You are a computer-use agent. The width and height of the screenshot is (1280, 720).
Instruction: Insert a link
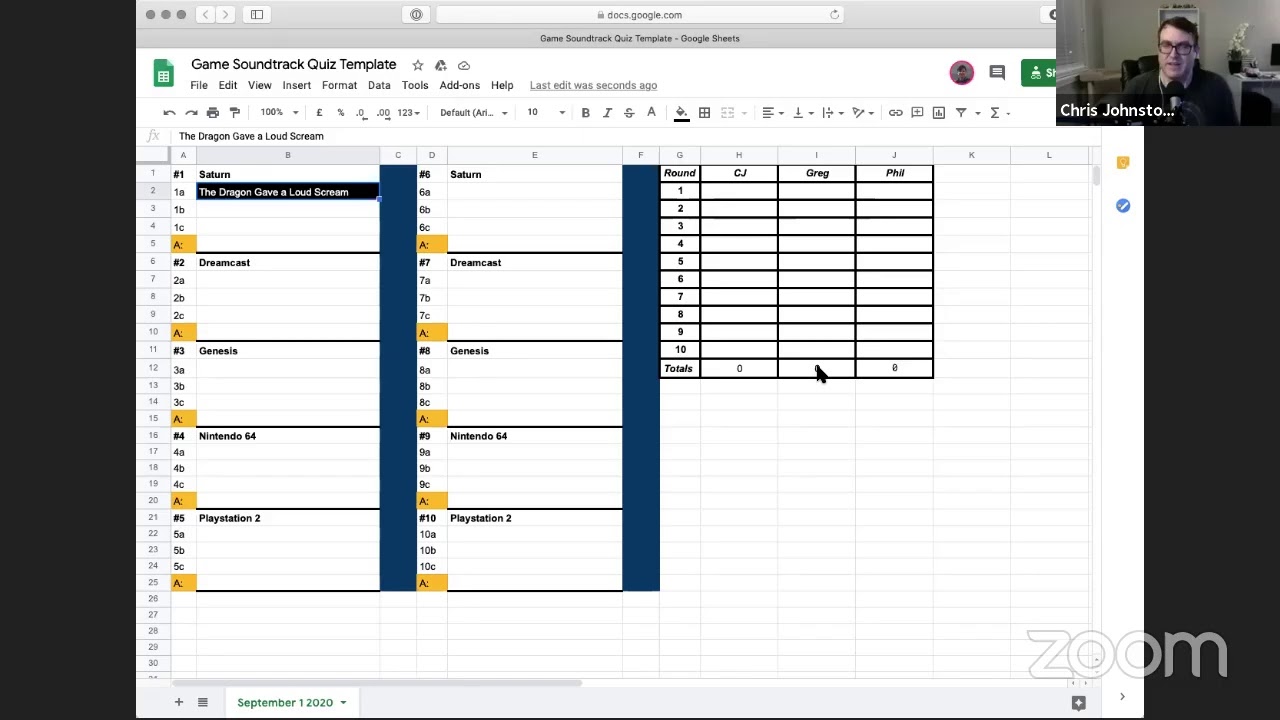[x=895, y=113]
